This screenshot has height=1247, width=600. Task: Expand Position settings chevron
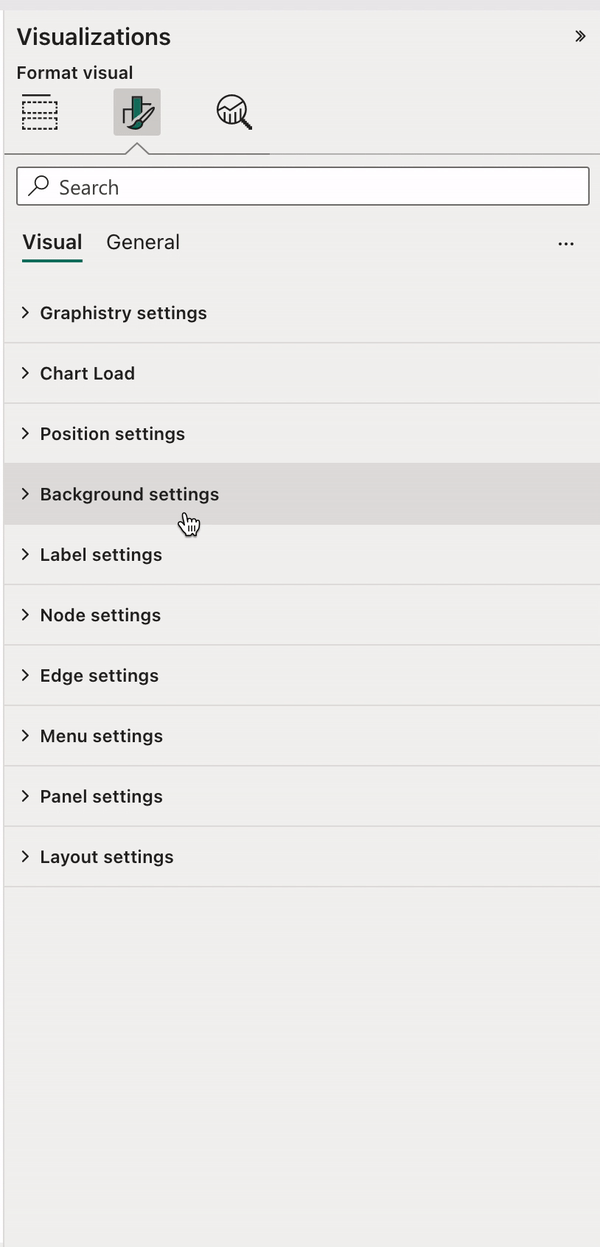click(26, 434)
